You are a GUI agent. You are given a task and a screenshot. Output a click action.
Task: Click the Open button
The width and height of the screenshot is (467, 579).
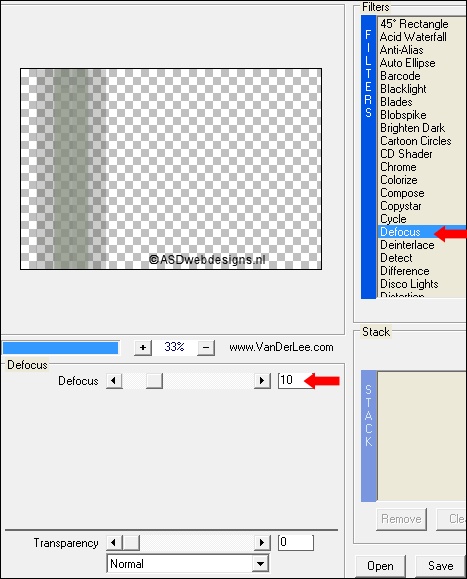point(380,566)
